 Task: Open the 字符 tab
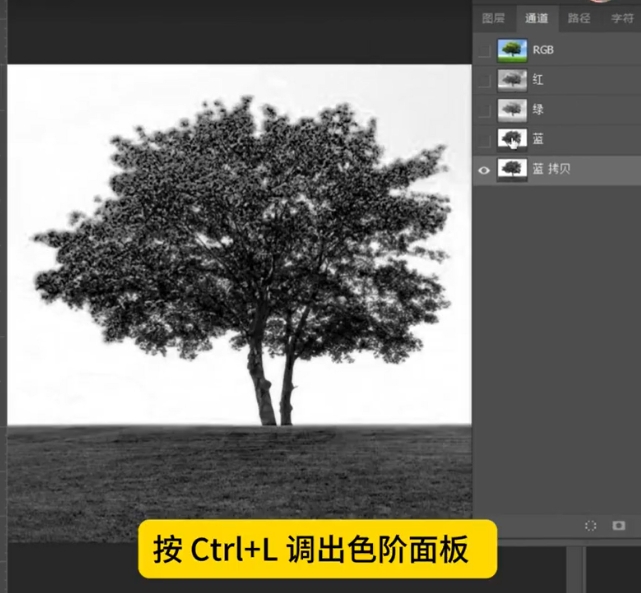coord(621,18)
